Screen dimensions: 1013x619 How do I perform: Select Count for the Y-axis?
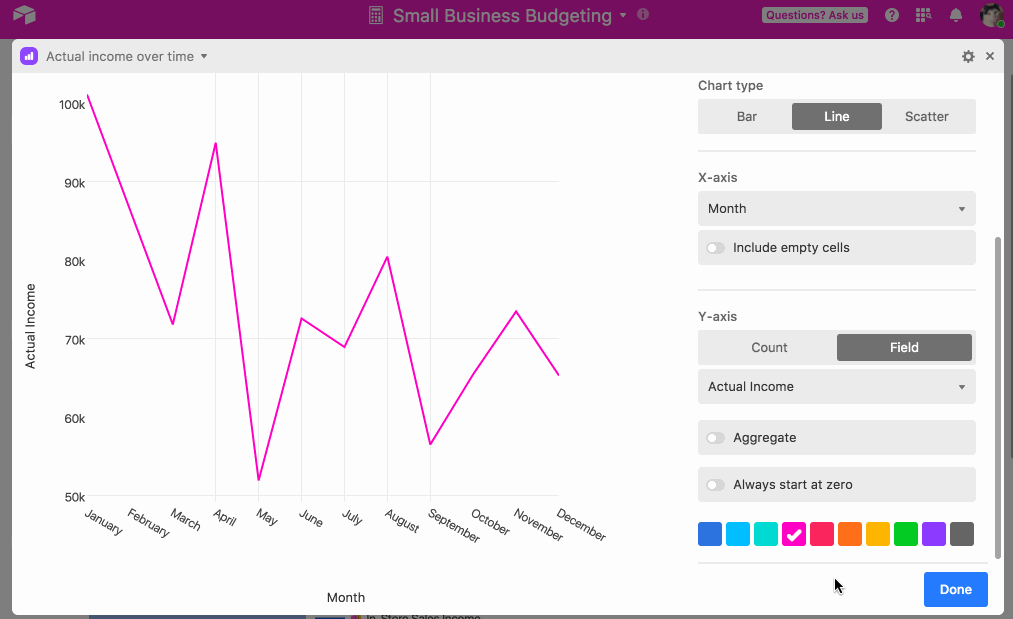pos(769,348)
